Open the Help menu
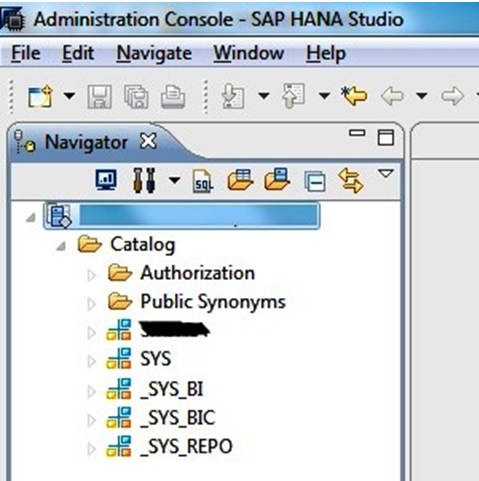 pos(326,53)
